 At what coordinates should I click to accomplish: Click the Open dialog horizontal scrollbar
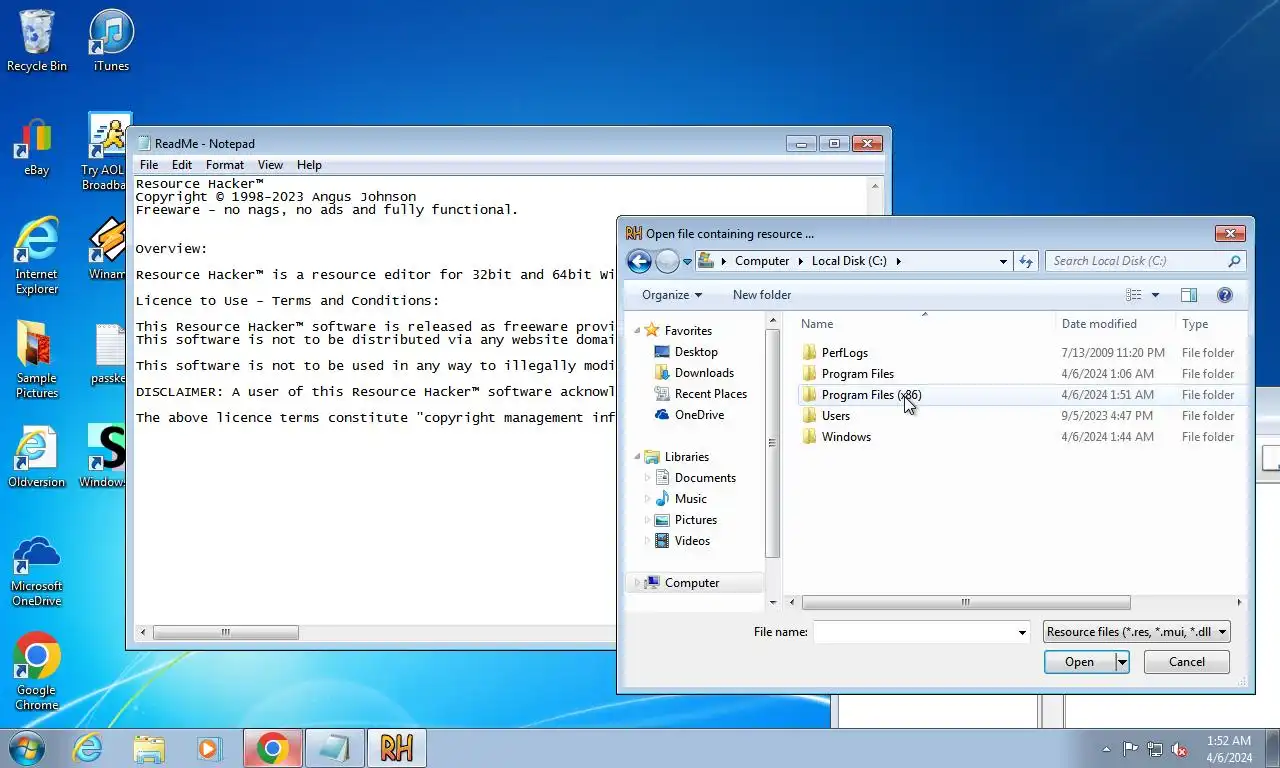966,602
